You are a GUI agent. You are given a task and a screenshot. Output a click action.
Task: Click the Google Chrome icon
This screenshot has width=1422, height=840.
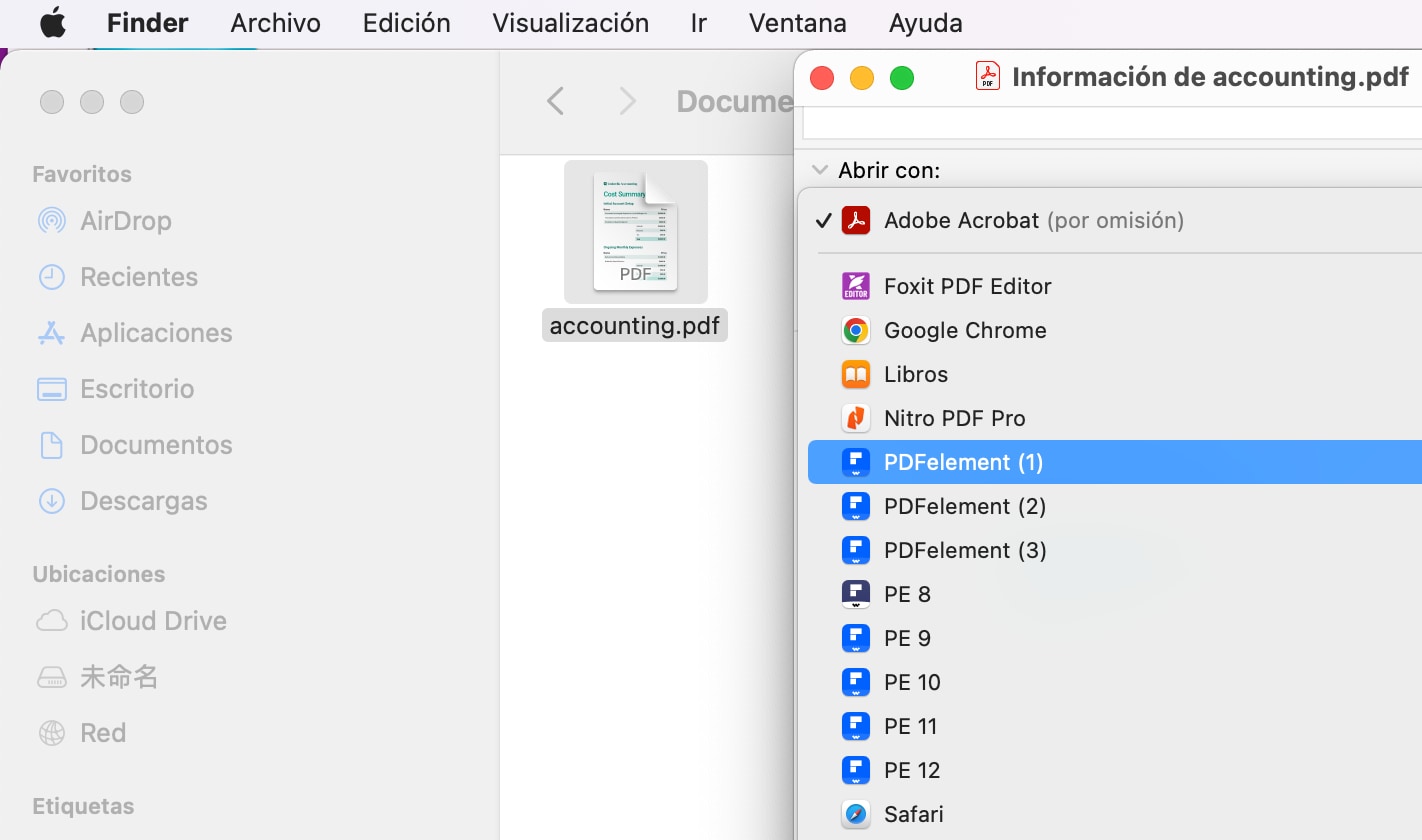click(856, 330)
